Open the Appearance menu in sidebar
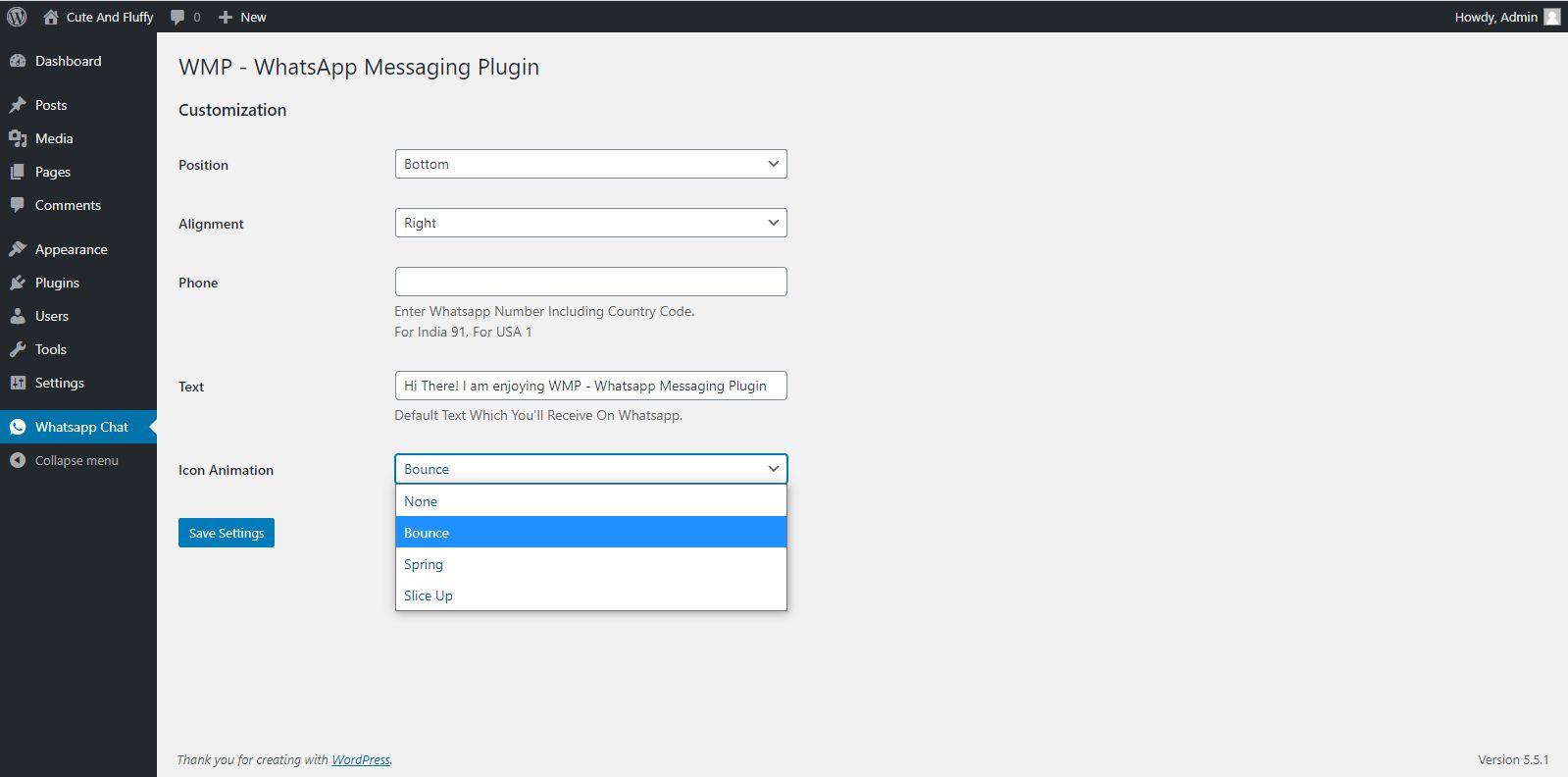The height and width of the screenshot is (777, 1568). [x=71, y=249]
